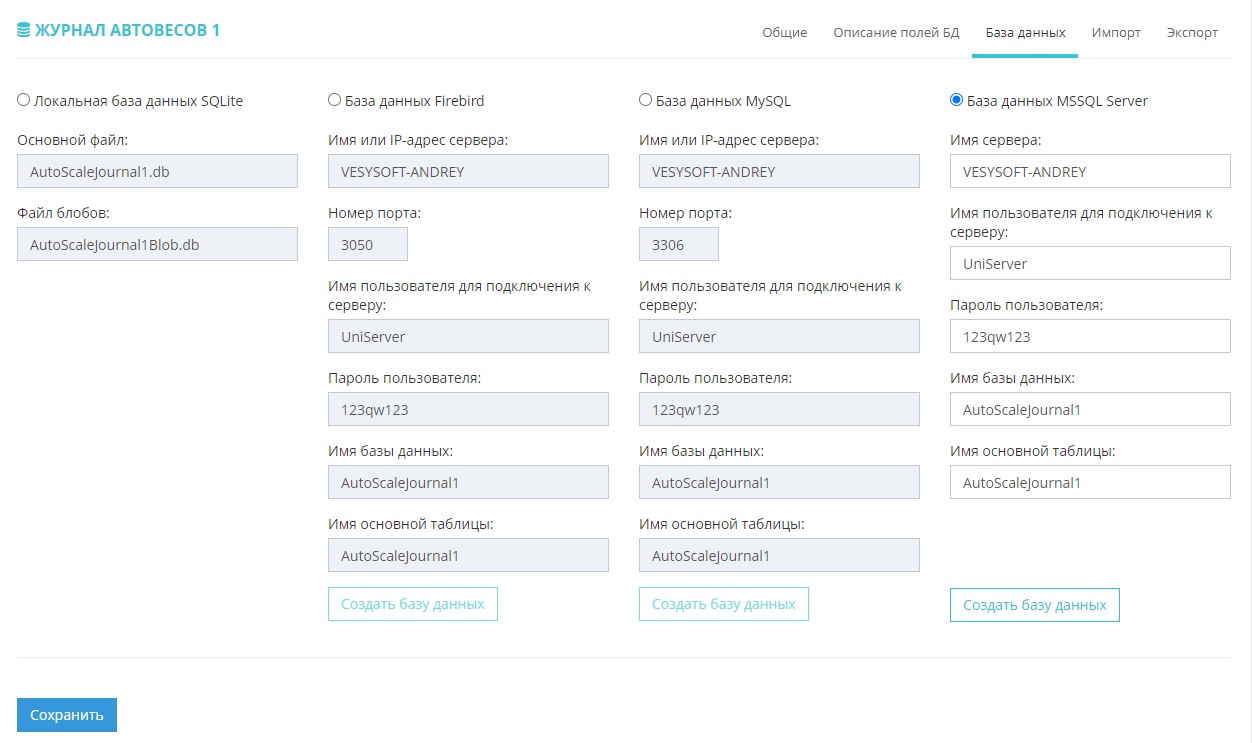Screen dimensions: 1252x743
Task: Focus the MSSQL Пароль пользователя field
Action: tap(1090, 336)
